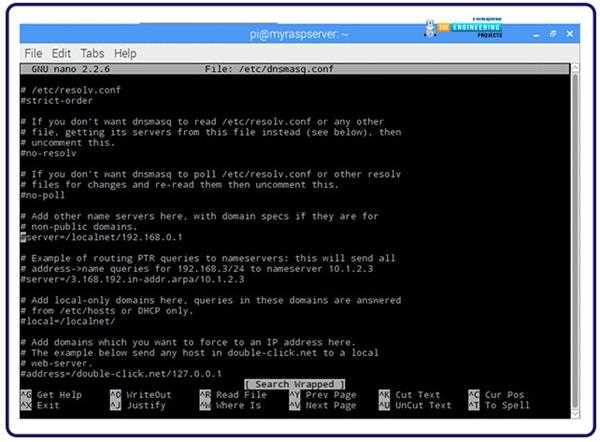Image resolution: width=600 pixels, height=442 pixels.
Task: Click the '#address=/double-click.net/127.0.0.1' line
Action: click(x=121, y=374)
